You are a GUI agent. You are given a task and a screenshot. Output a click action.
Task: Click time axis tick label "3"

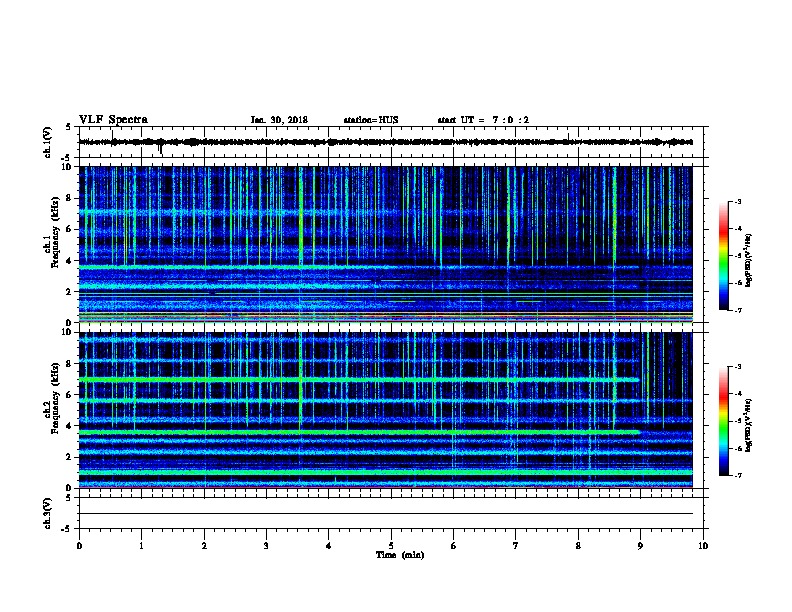click(x=266, y=546)
